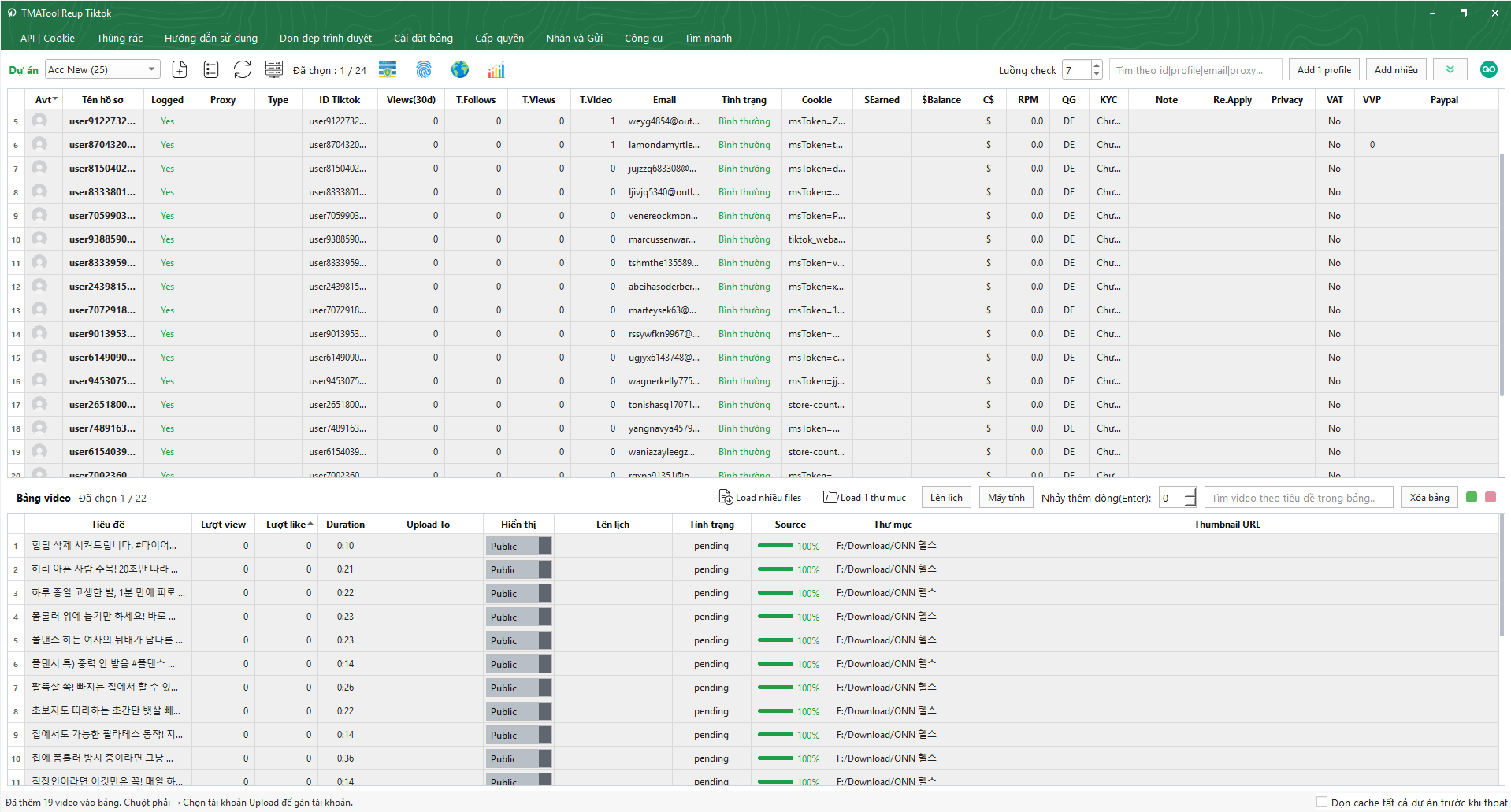Open the Công cụ menu
The width and height of the screenshot is (1511, 812).
(643, 38)
